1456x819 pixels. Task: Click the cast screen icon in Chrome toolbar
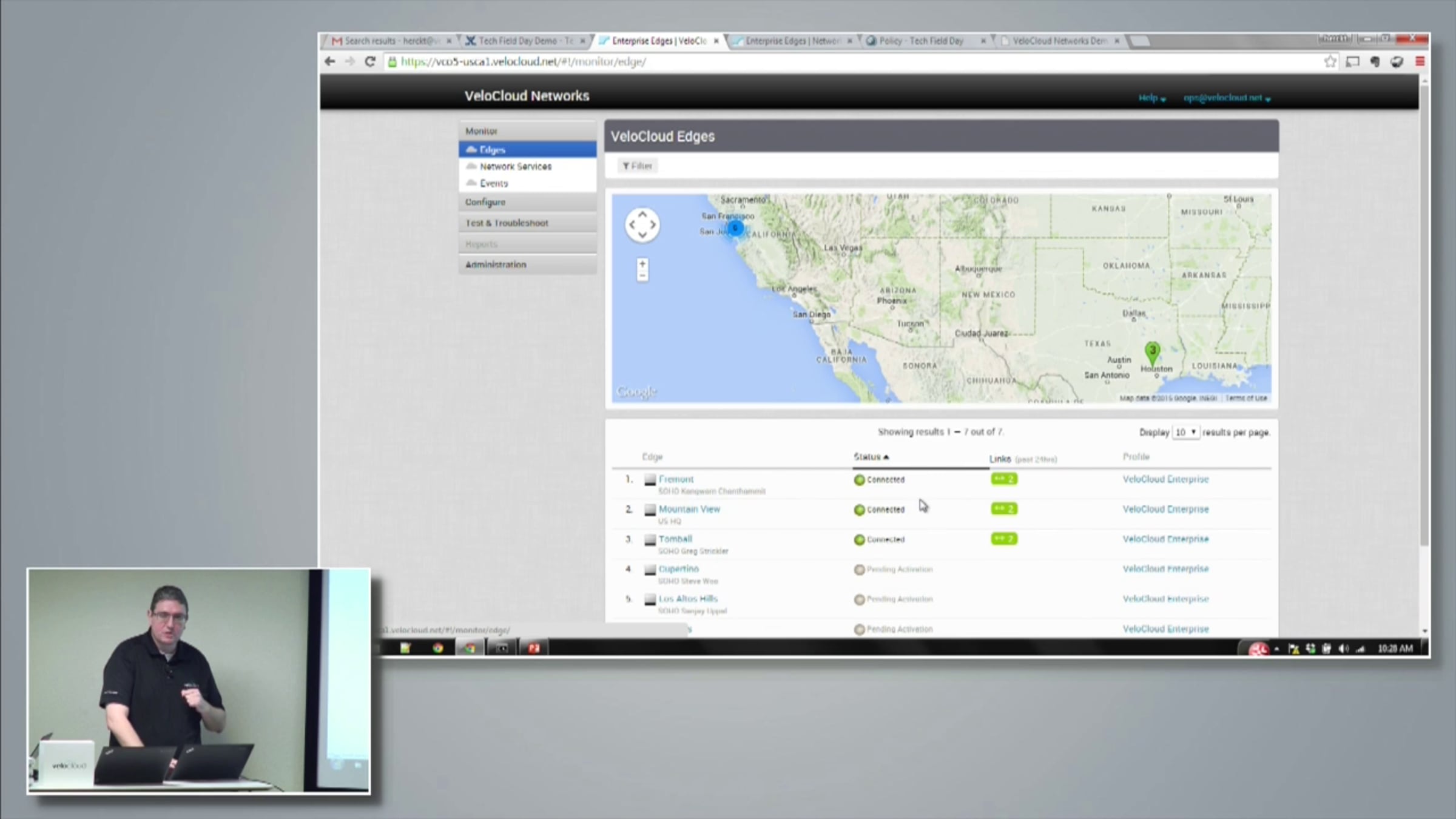pyautogui.click(x=1352, y=61)
